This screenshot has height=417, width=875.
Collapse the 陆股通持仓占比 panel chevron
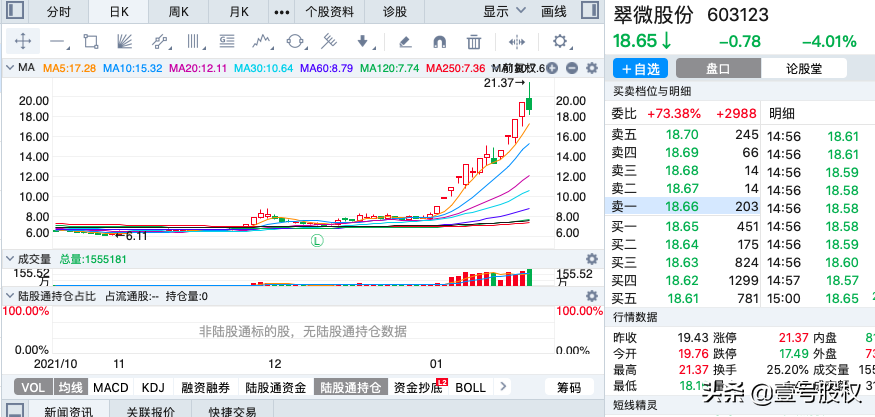(9, 296)
